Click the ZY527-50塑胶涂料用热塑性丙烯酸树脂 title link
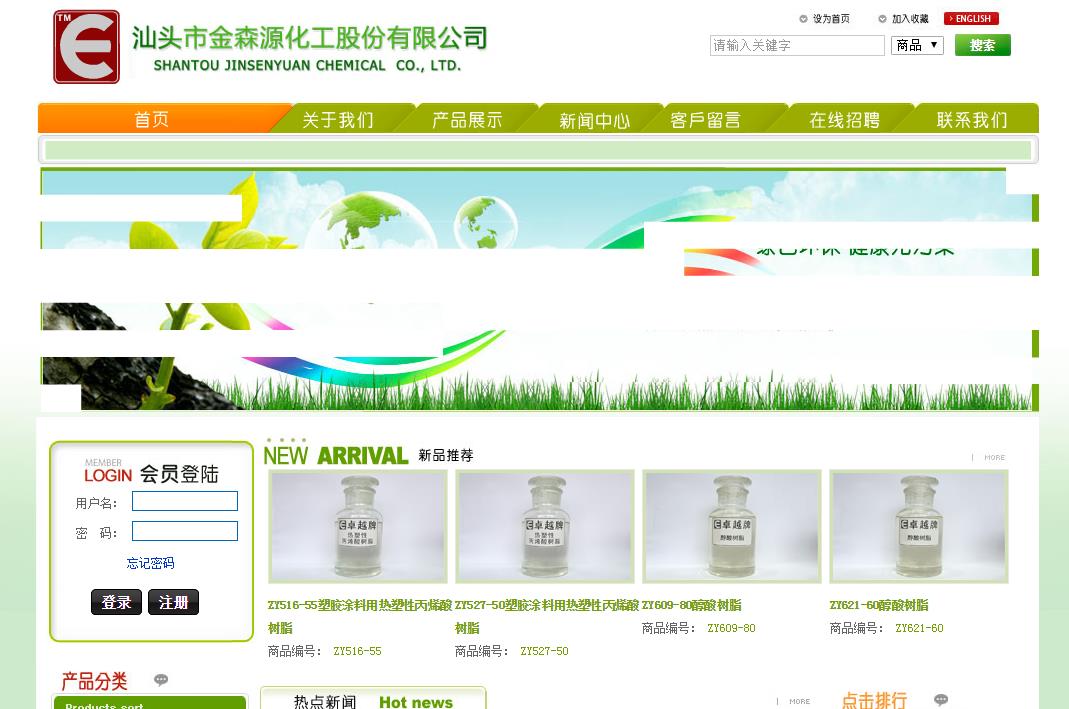Image resolution: width=1069 pixels, height=709 pixels. coord(547,616)
